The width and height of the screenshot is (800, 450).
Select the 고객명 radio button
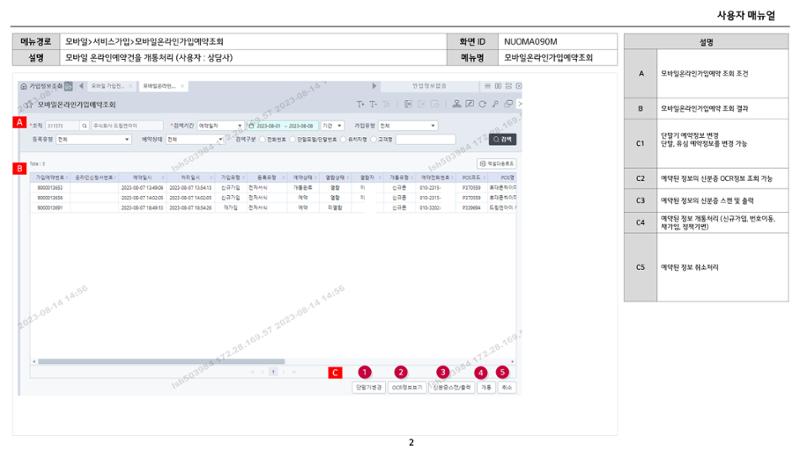[373, 139]
